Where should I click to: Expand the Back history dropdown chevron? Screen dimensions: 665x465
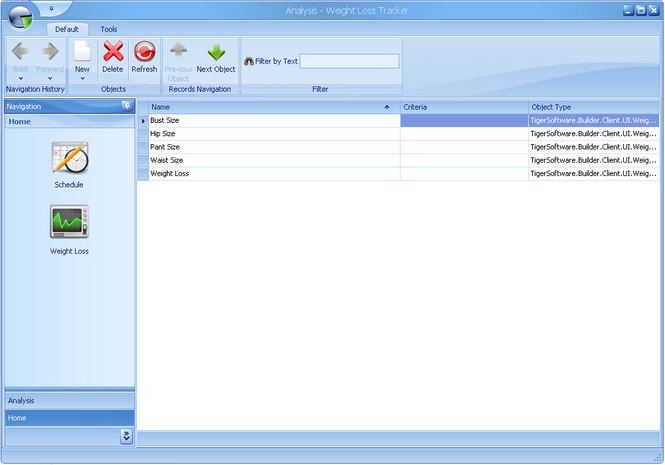pyautogui.click(x=20, y=78)
